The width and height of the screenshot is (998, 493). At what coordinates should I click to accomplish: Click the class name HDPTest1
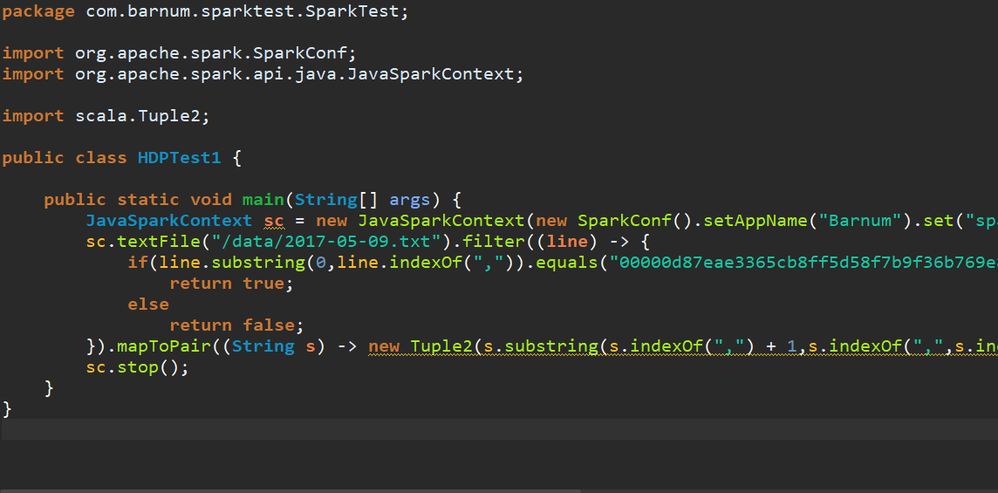tap(179, 158)
